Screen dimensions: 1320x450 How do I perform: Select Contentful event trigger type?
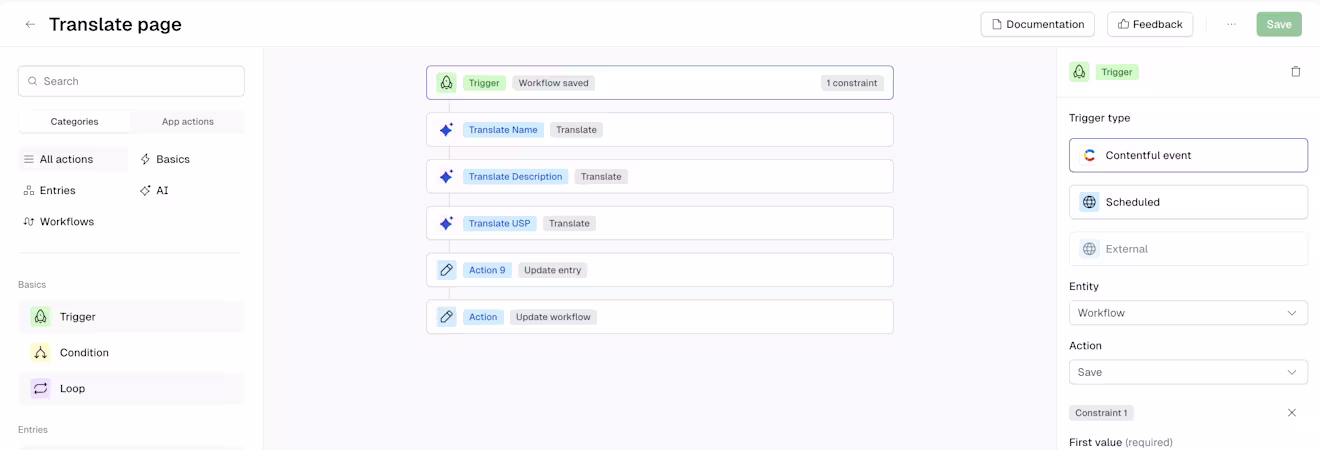click(x=1188, y=155)
